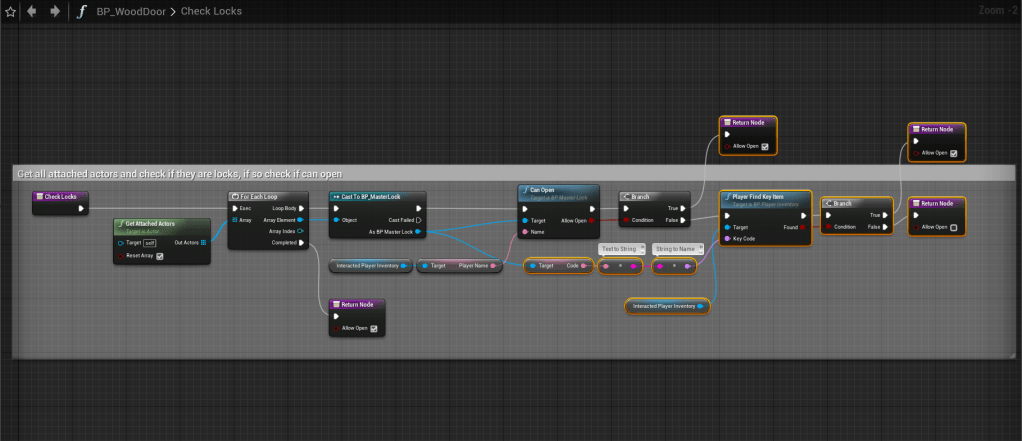
Task: Toggle the Reset Array checkbox
Action: point(160,255)
